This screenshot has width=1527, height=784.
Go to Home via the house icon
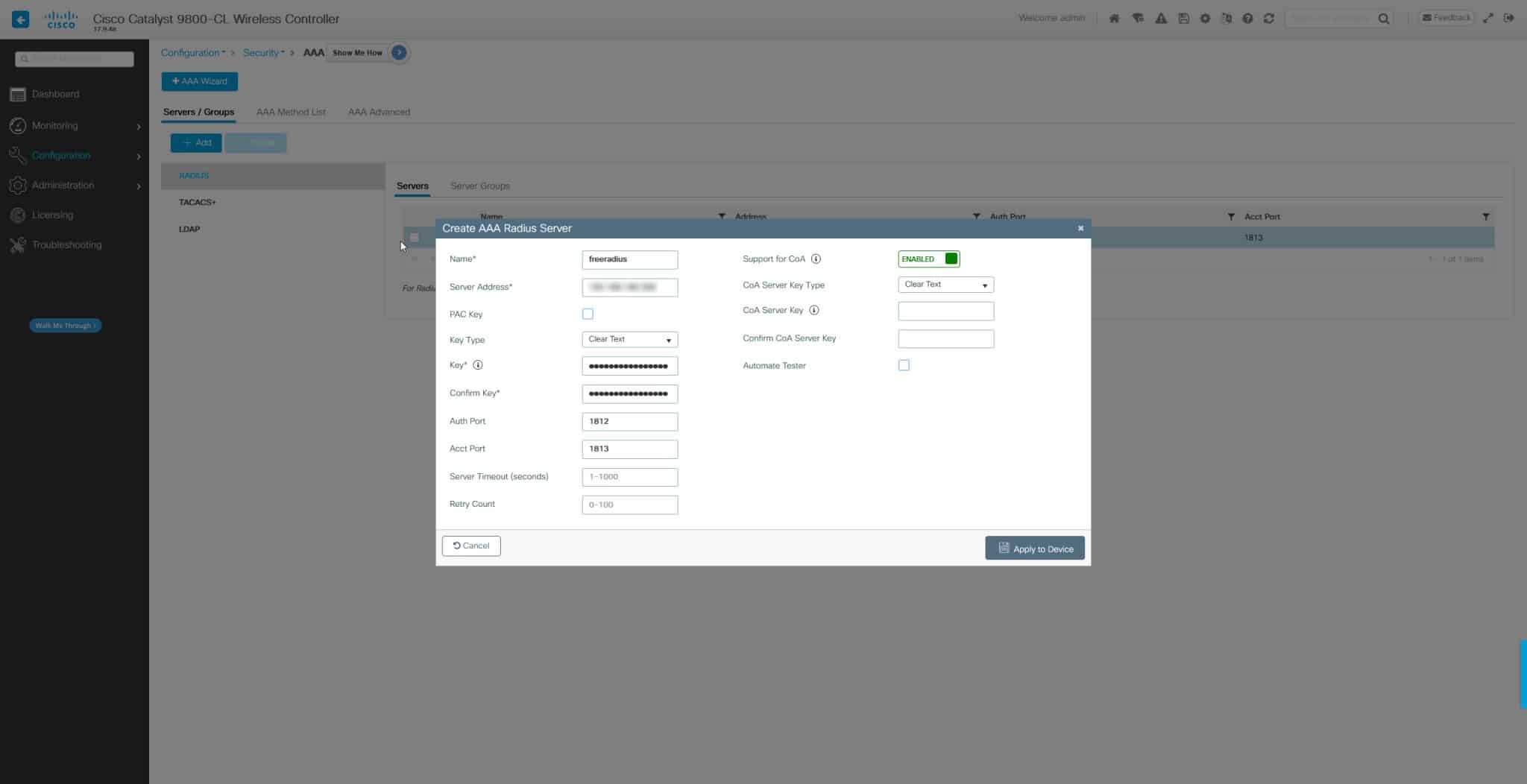pyautogui.click(x=1114, y=19)
